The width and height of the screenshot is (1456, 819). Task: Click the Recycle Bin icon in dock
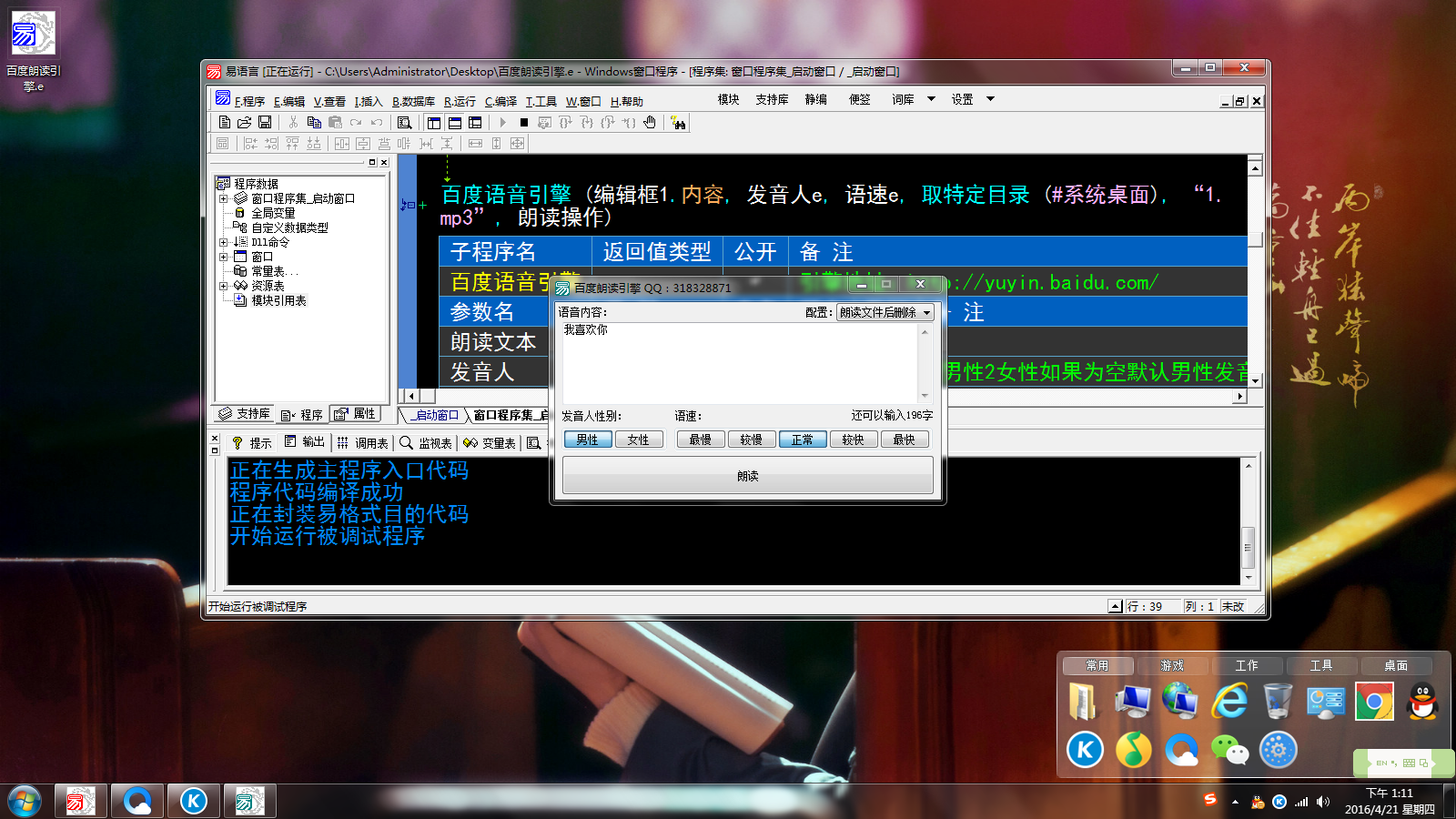click(1278, 702)
